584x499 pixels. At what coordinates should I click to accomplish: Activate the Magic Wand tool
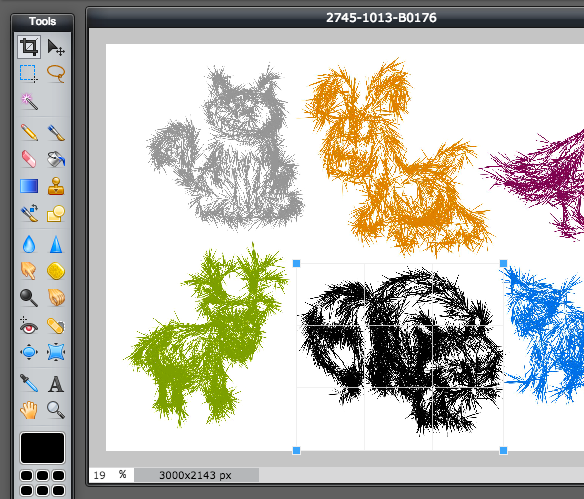[x=29, y=101]
